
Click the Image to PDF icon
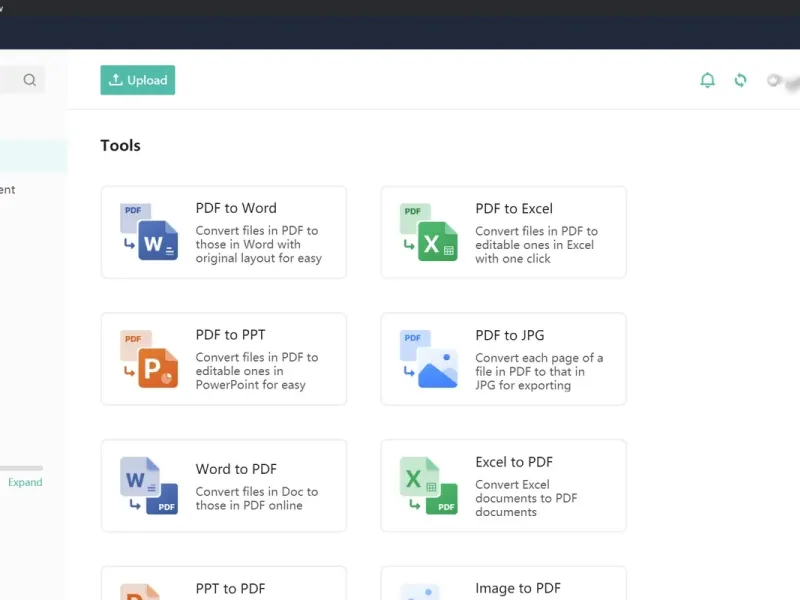click(x=420, y=592)
